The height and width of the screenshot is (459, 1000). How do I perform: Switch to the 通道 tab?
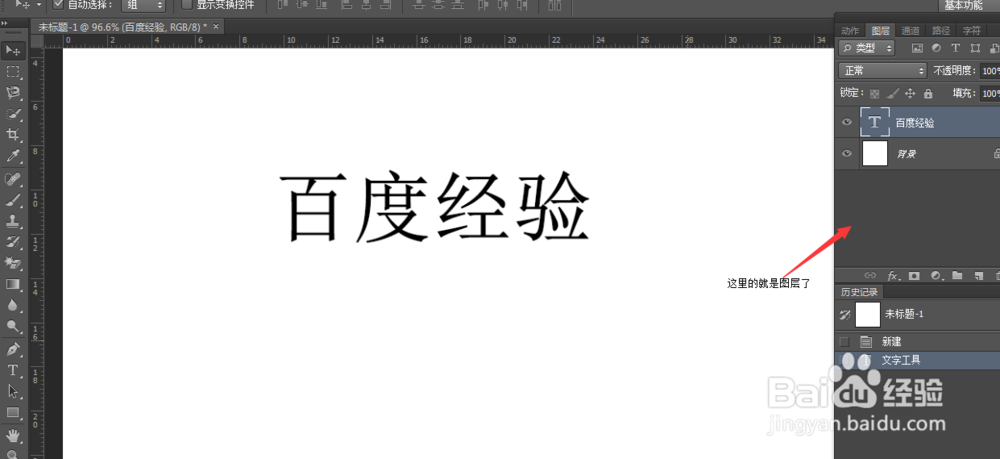910,31
